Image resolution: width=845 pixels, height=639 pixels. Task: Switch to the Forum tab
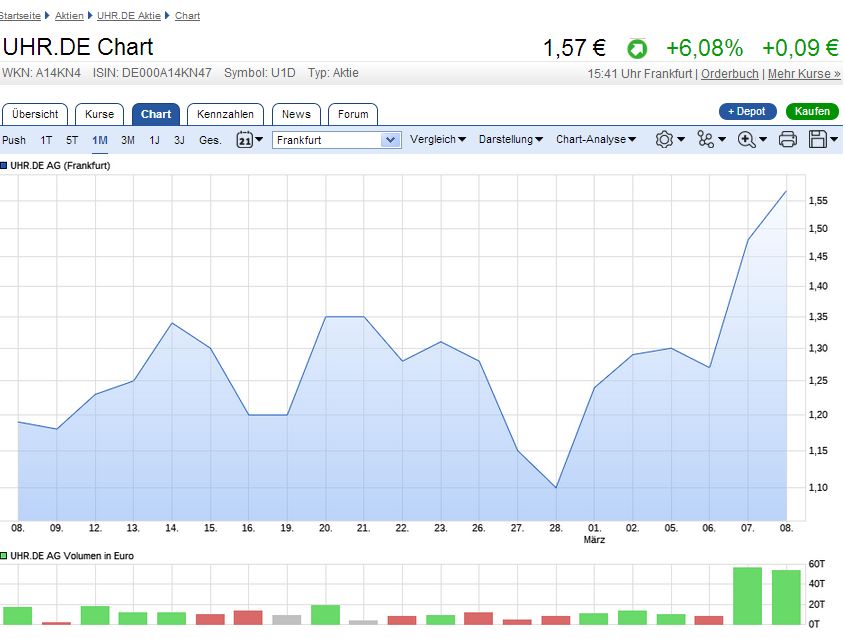(x=353, y=114)
